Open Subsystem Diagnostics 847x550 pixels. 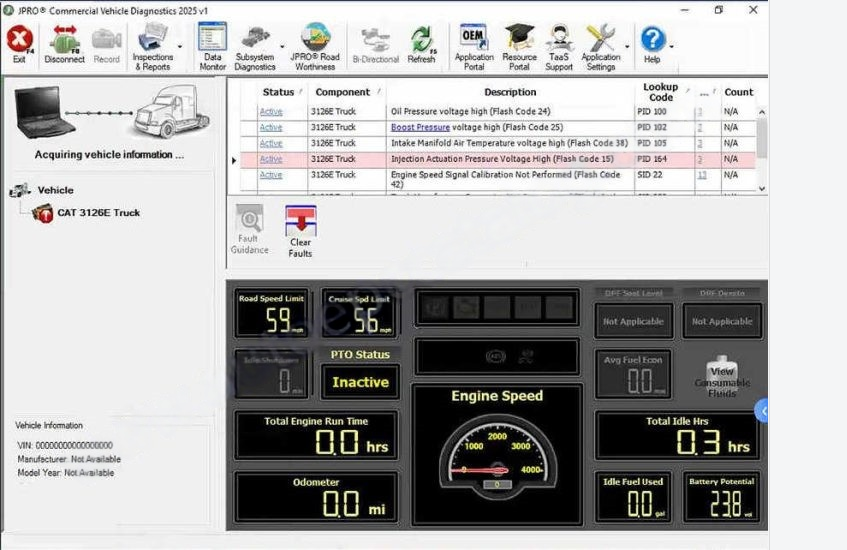(x=255, y=47)
